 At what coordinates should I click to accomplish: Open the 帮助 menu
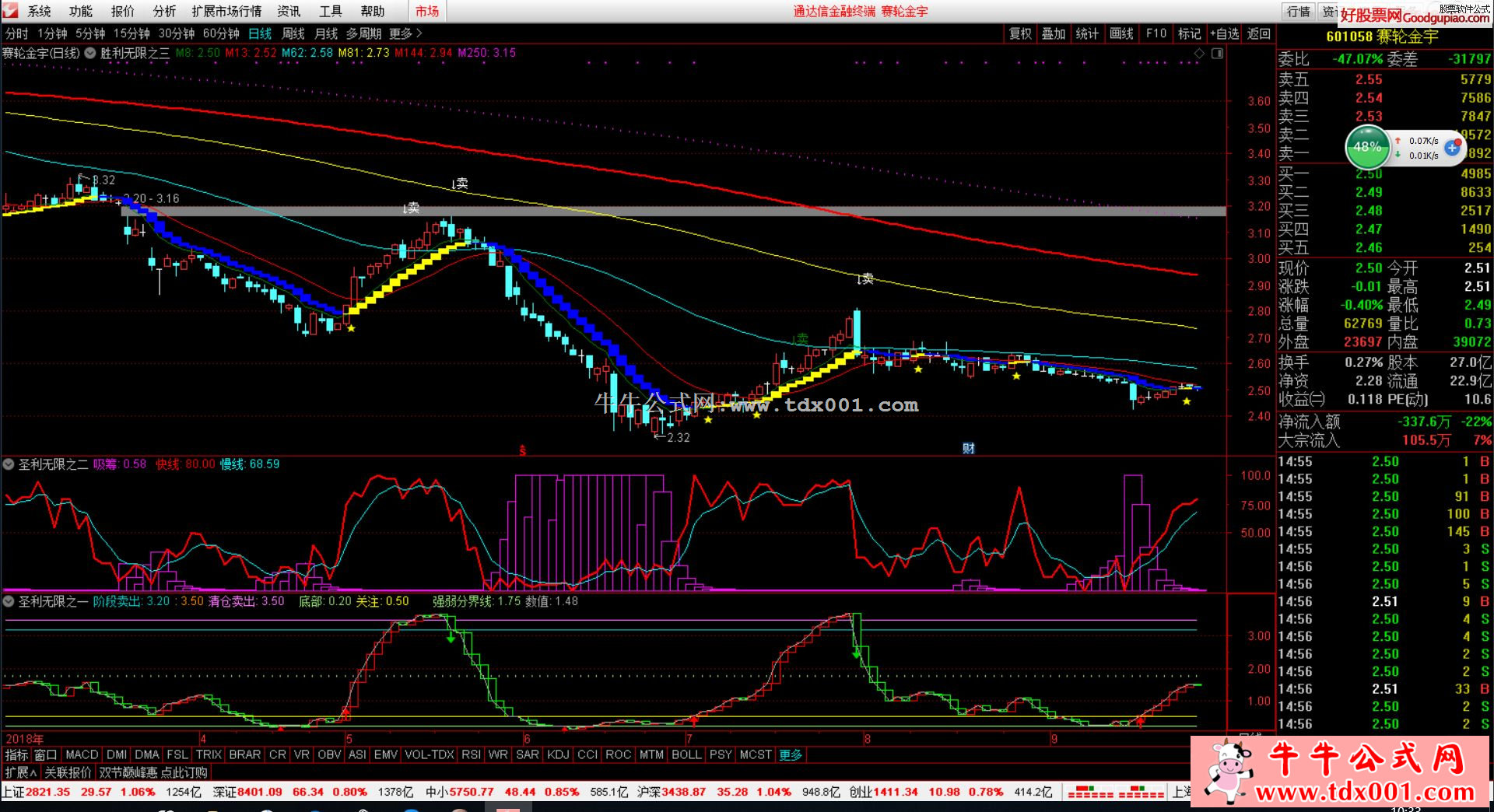click(x=373, y=11)
